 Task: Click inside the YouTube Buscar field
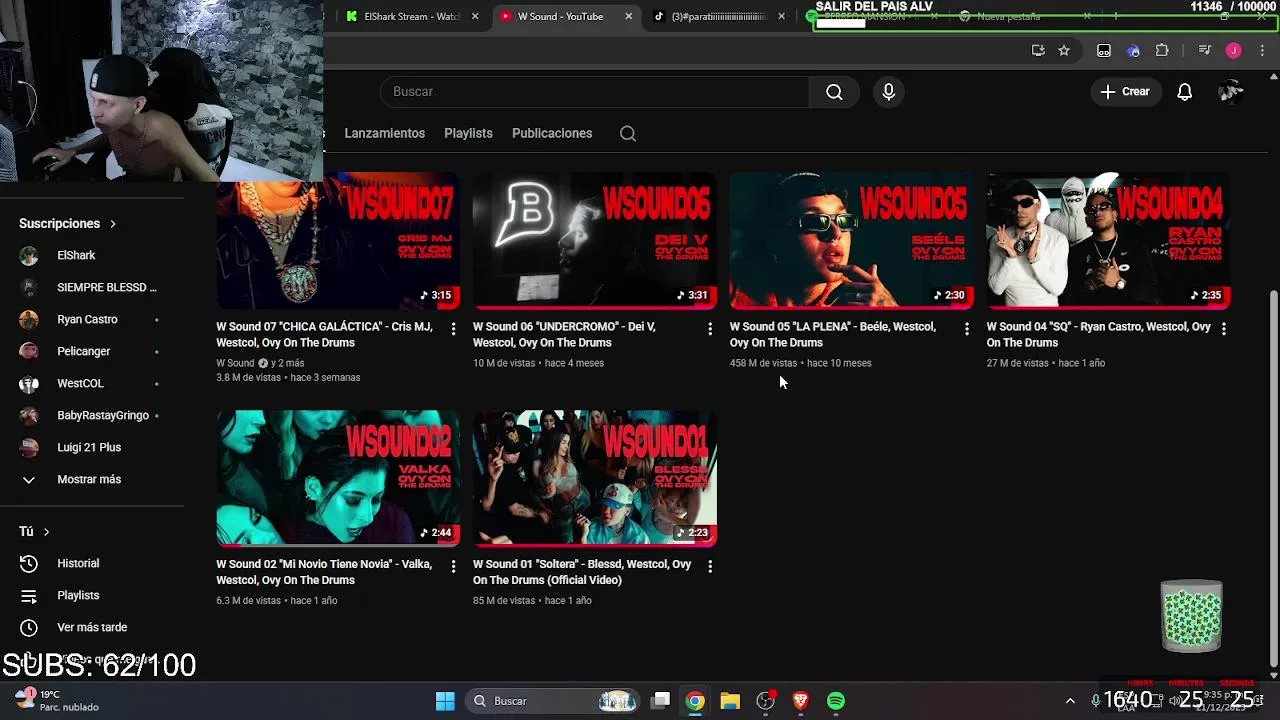(595, 92)
